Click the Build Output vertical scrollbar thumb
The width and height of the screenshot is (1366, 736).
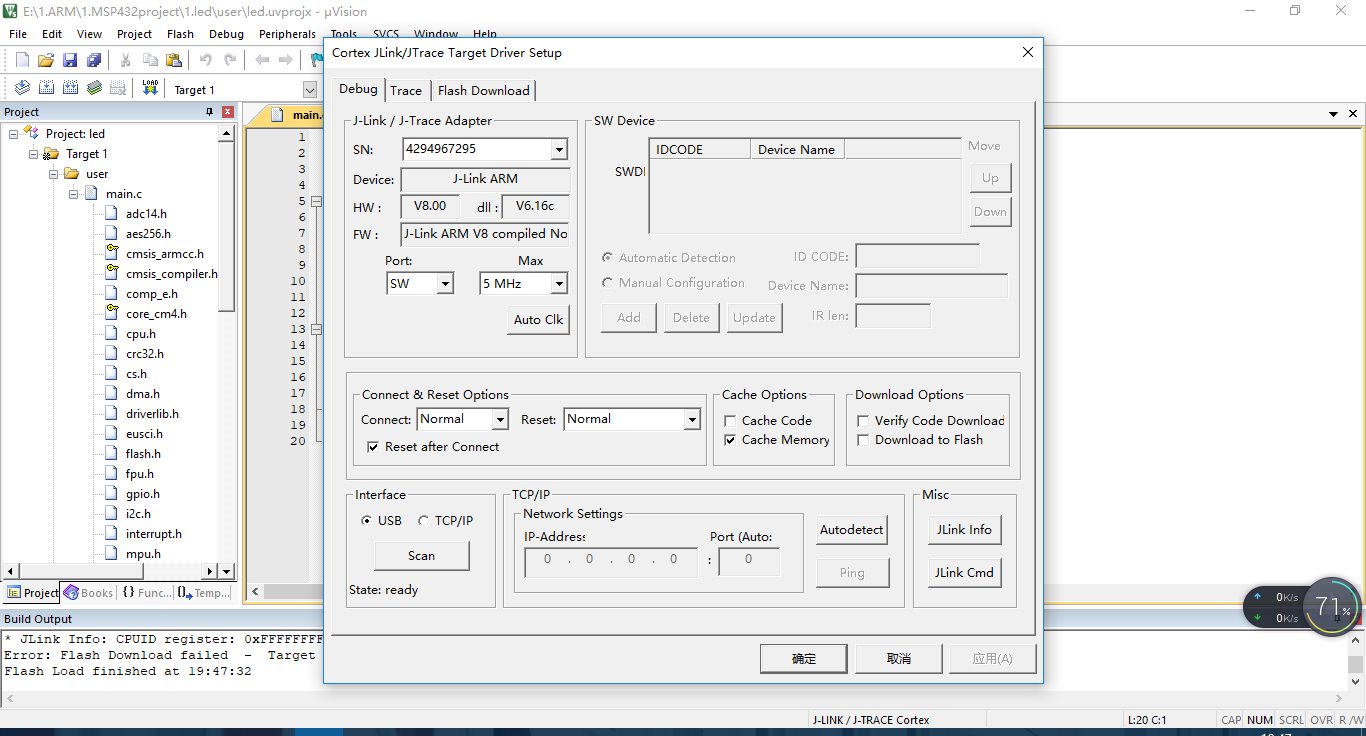click(x=1355, y=664)
